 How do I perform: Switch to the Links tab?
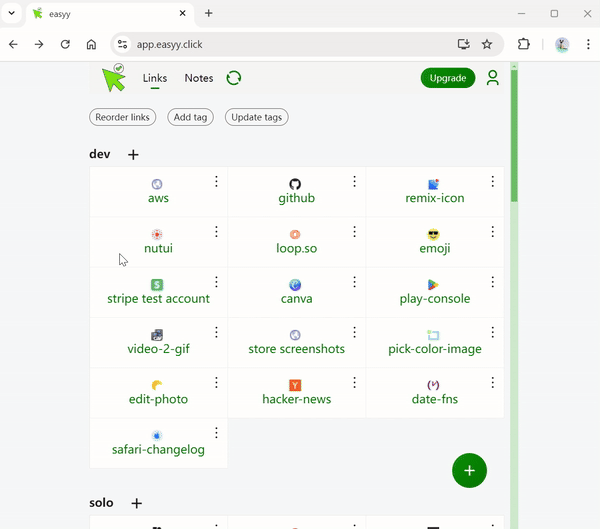155,78
